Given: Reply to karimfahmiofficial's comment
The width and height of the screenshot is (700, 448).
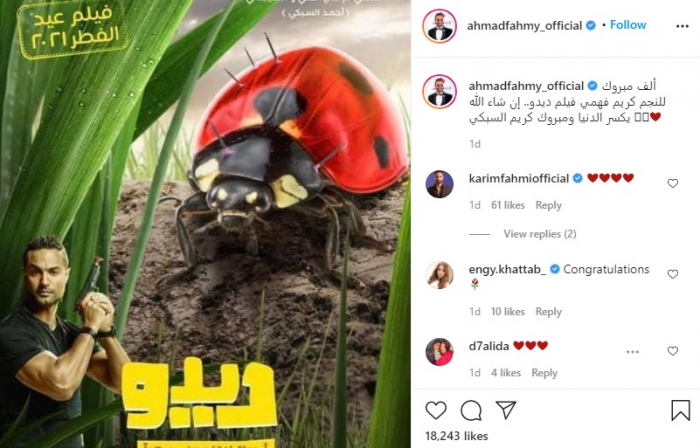Looking at the screenshot, I should pyautogui.click(x=548, y=205).
